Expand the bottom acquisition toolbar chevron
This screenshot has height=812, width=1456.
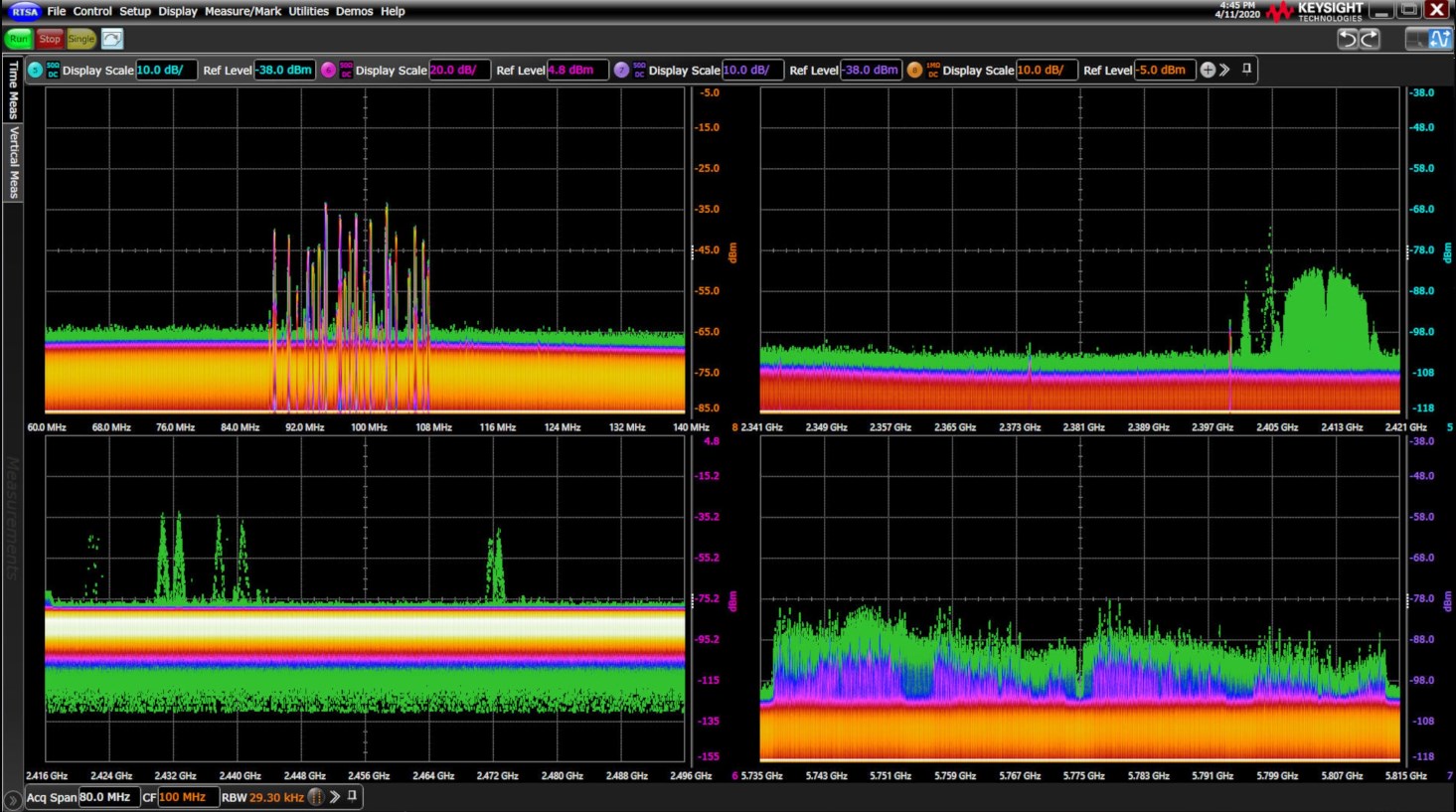pos(335,796)
